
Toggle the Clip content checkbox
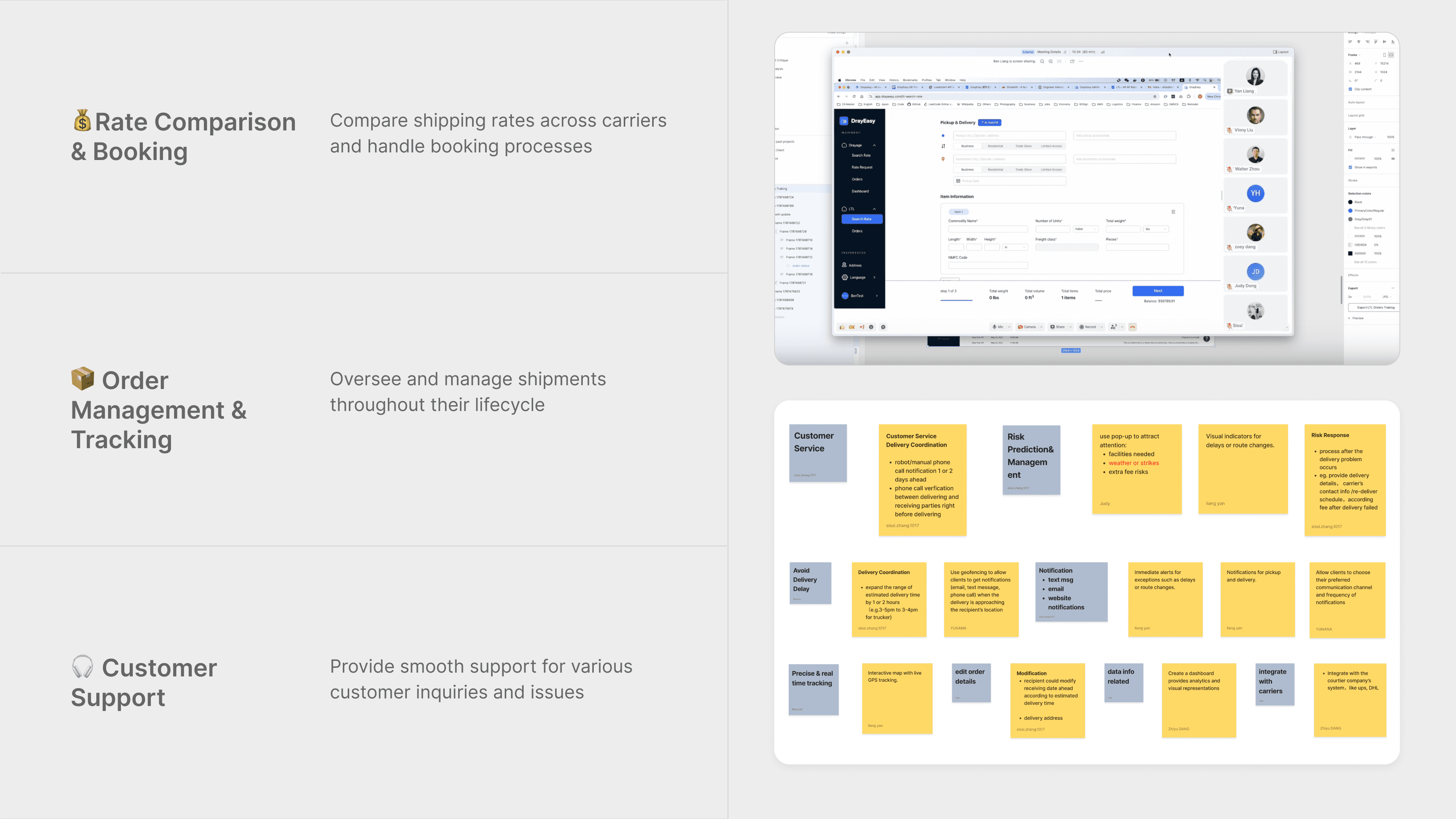[1350, 89]
